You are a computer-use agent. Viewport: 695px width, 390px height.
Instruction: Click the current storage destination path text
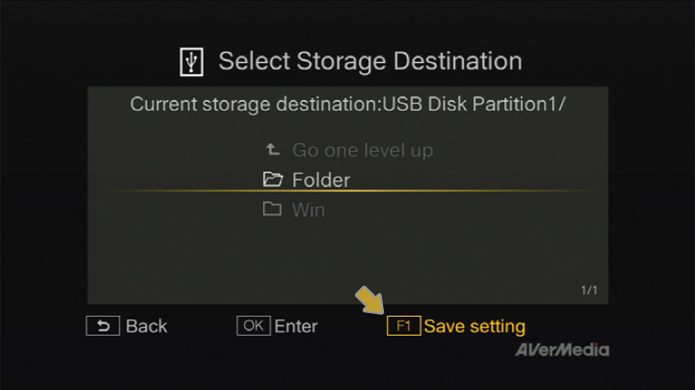tap(348, 105)
